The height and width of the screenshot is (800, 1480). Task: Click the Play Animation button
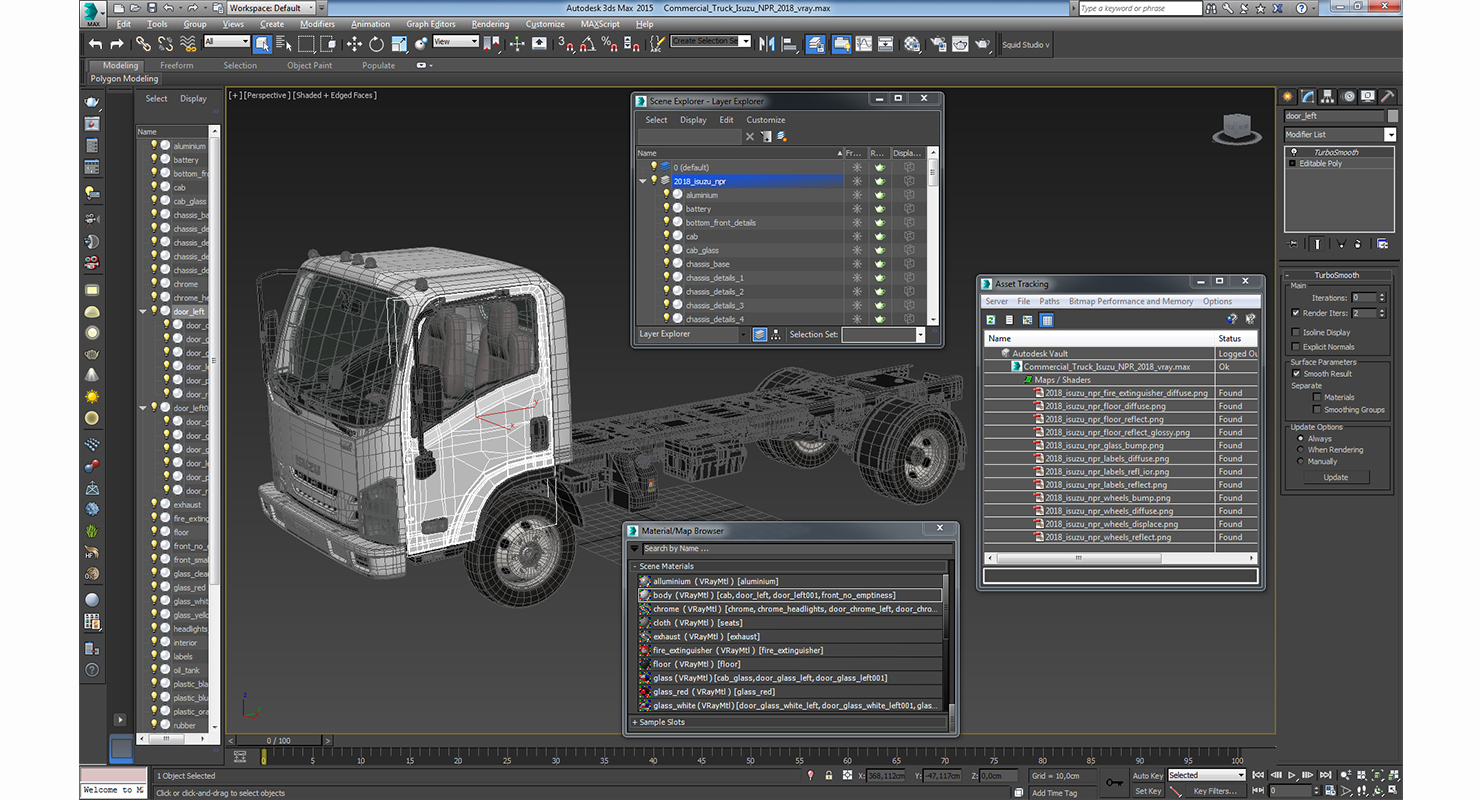click(1292, 775)
